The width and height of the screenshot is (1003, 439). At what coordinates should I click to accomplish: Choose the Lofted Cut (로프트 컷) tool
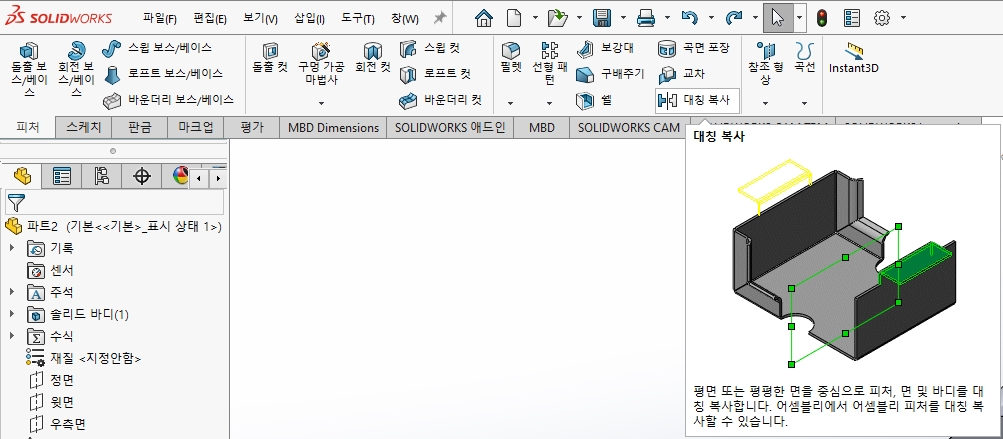point(435,74)
